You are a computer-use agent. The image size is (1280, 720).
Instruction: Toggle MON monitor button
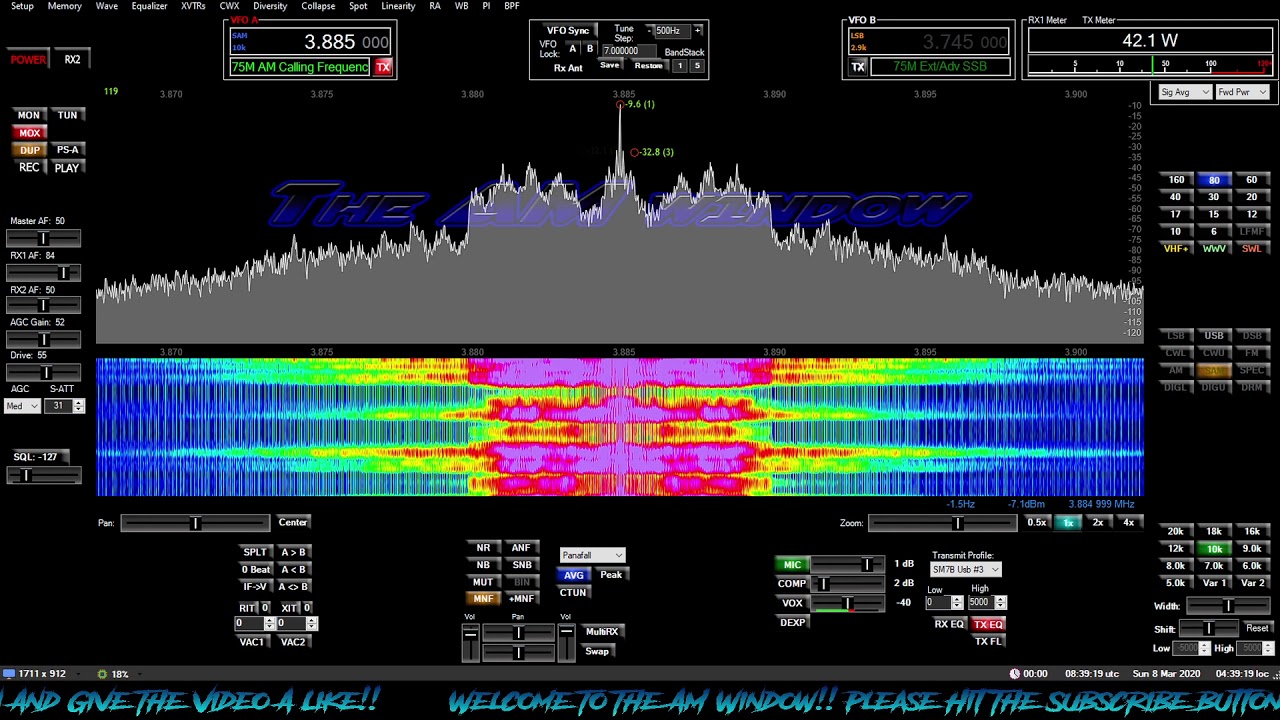(x=29, y=115)
